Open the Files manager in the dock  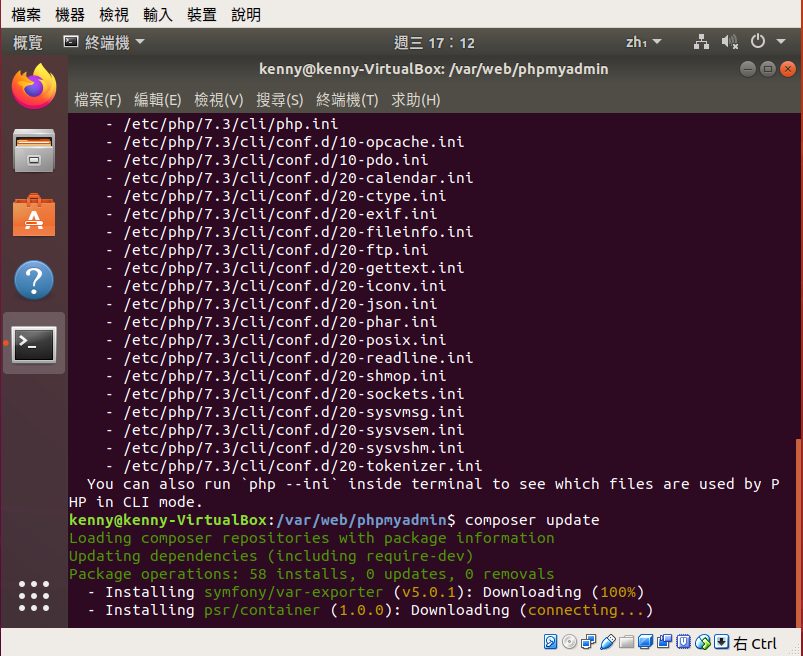pos(34,151)
